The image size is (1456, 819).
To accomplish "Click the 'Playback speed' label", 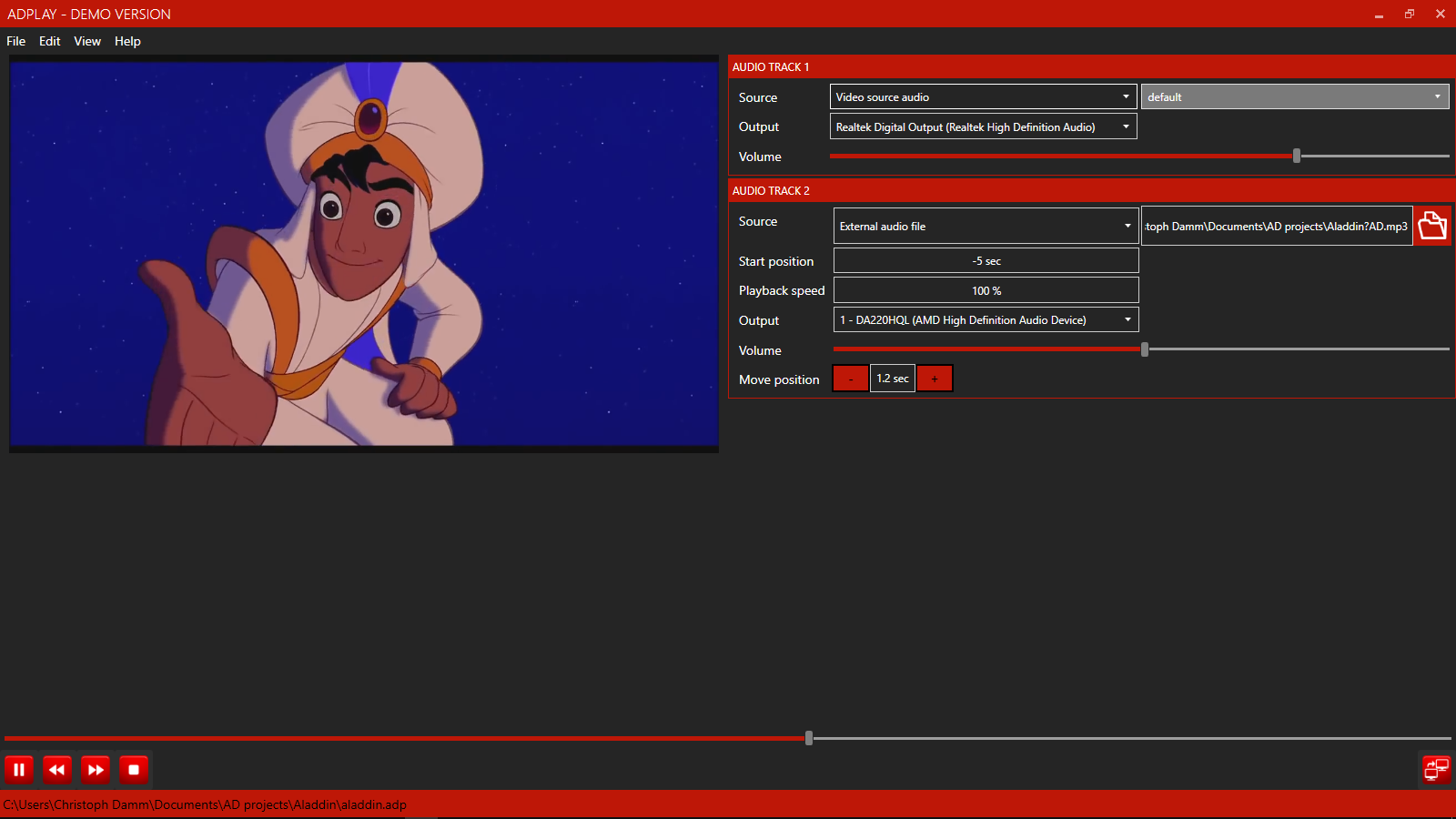I will tap(782, 290).
